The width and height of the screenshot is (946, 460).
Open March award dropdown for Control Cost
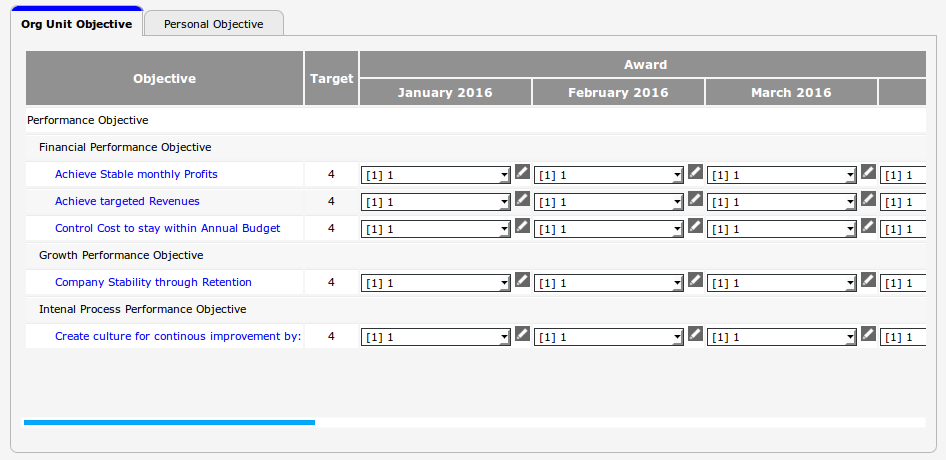pyautogui.click(x=782, y=229)
